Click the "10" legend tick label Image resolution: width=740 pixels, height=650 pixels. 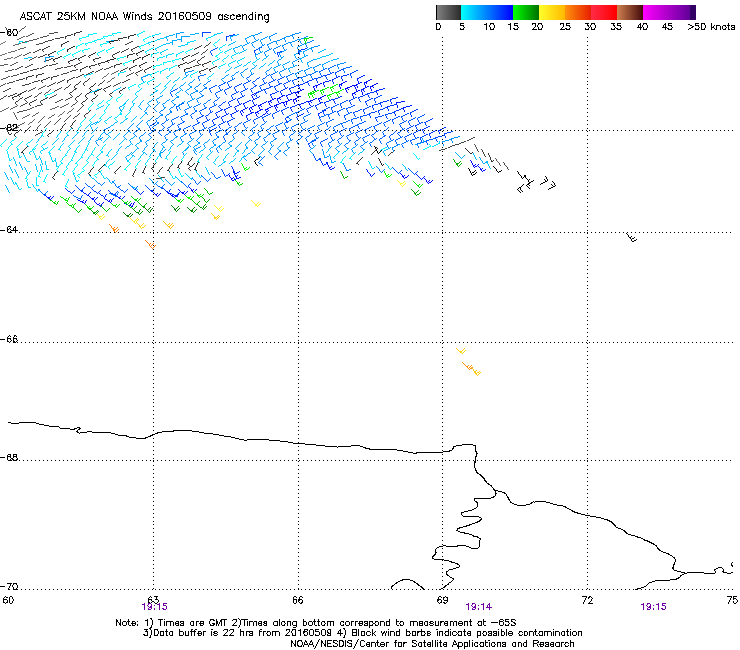[x=489, y=27]
